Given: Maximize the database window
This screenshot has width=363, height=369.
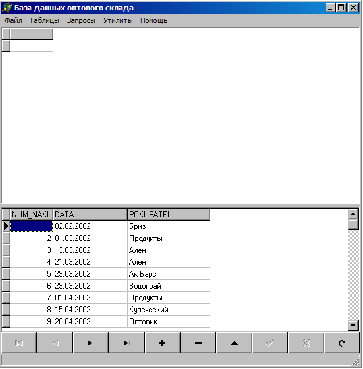Looking at the screenshot, I should [x=341, y=8].
